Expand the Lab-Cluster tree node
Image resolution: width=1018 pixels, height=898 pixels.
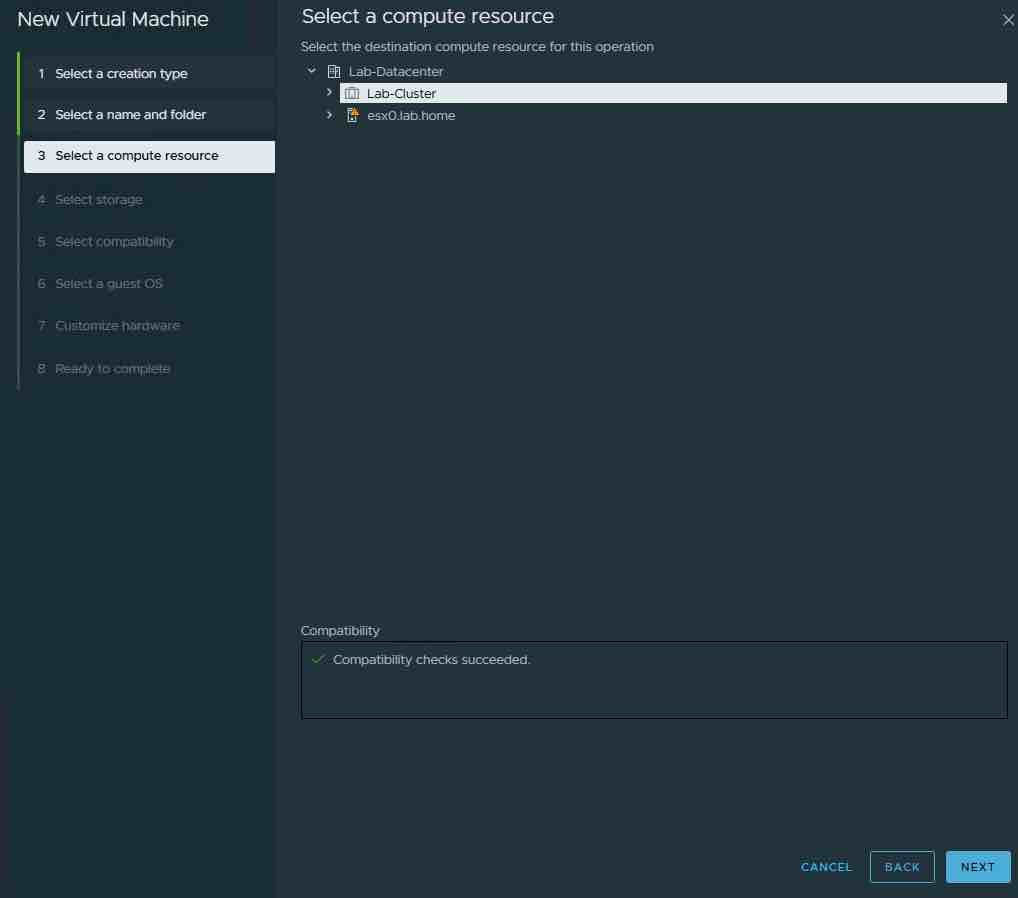click(329, 92)
